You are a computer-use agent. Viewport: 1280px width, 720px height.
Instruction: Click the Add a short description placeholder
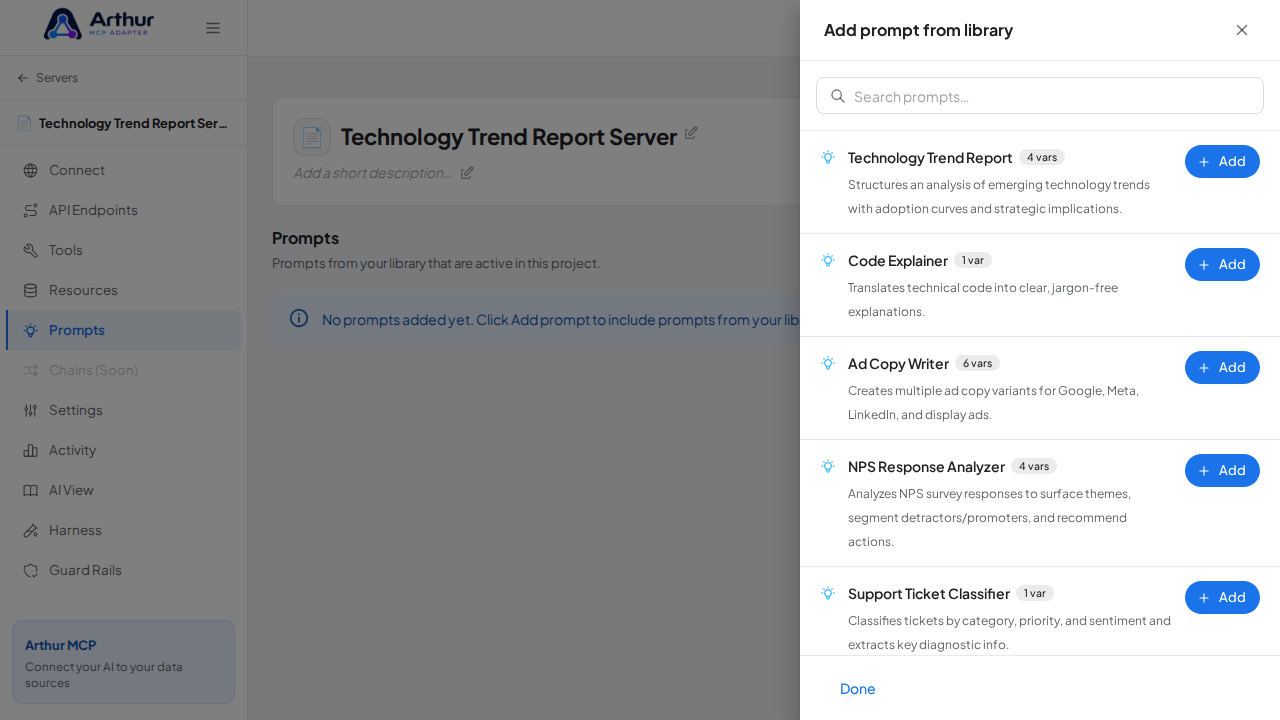pos(373,173)
